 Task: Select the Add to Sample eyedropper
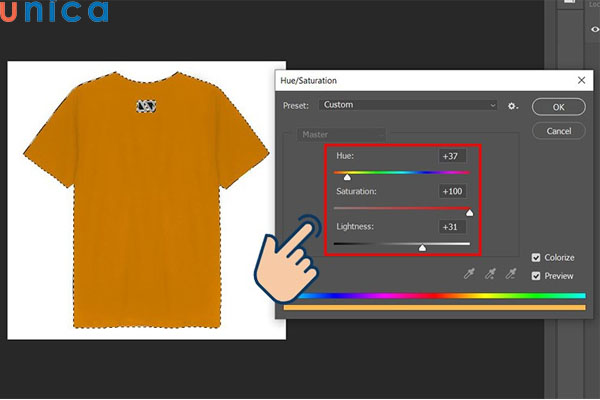click(489, 275)
